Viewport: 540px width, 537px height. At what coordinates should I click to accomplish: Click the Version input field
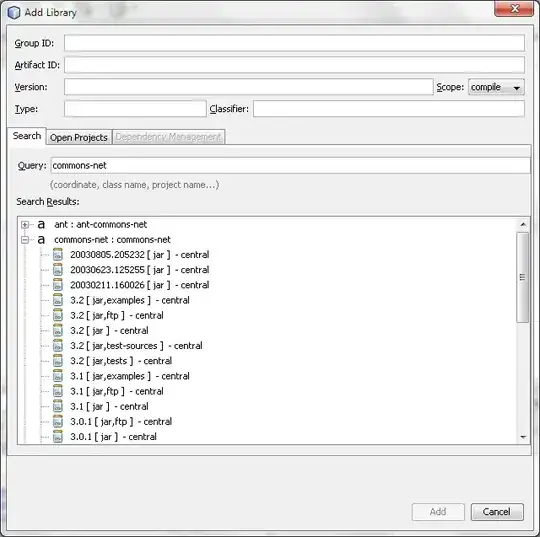coord(249,87)
